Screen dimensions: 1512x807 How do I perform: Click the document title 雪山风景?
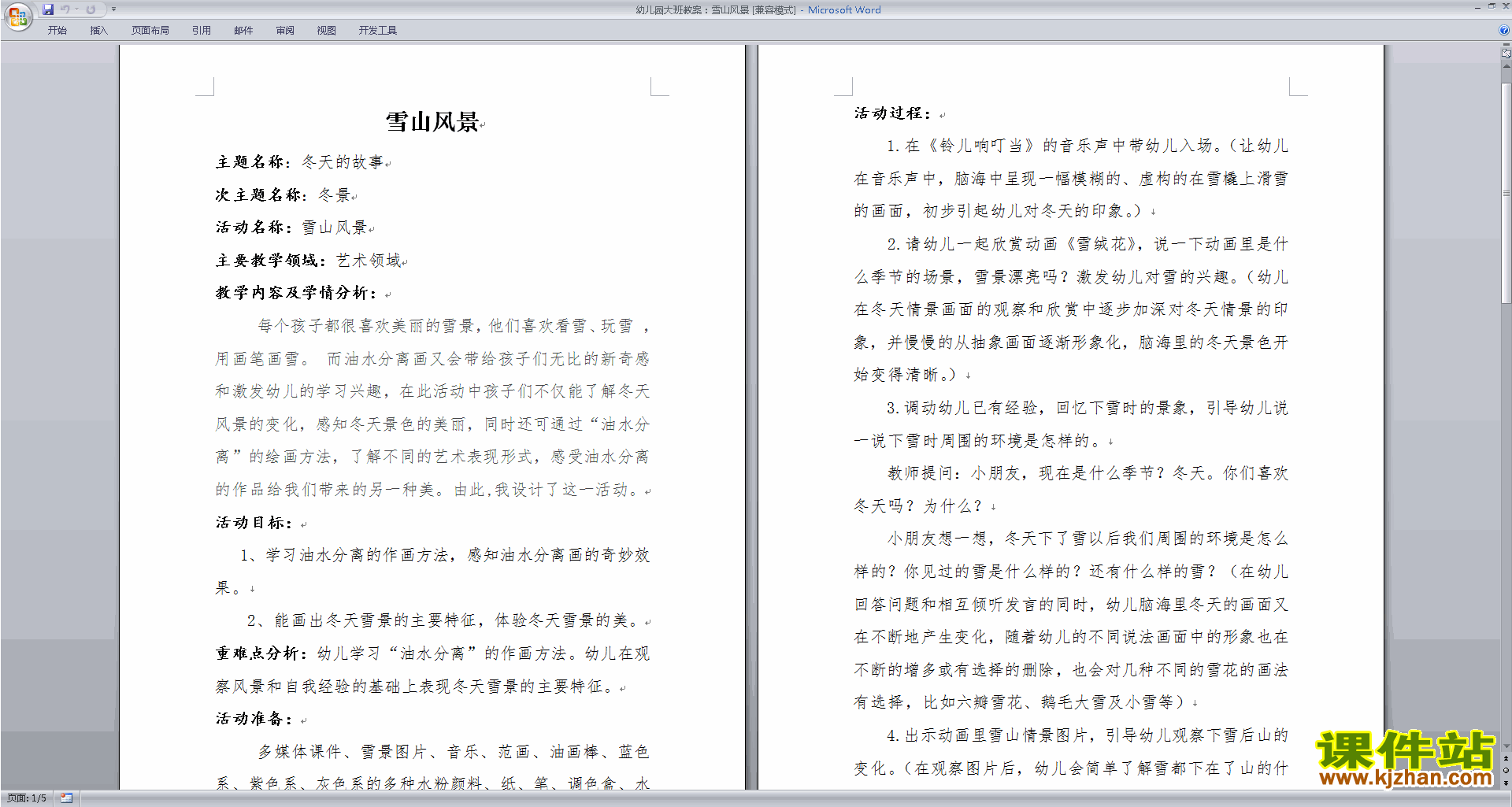pos(432,122)
